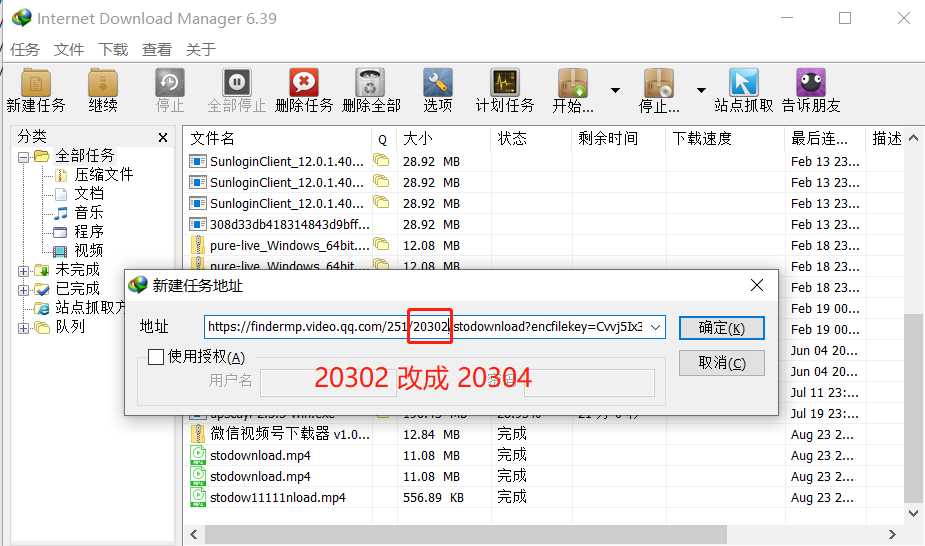Open the 文件 menu
The image size is (925, 546).
click(x=69, y=50)
